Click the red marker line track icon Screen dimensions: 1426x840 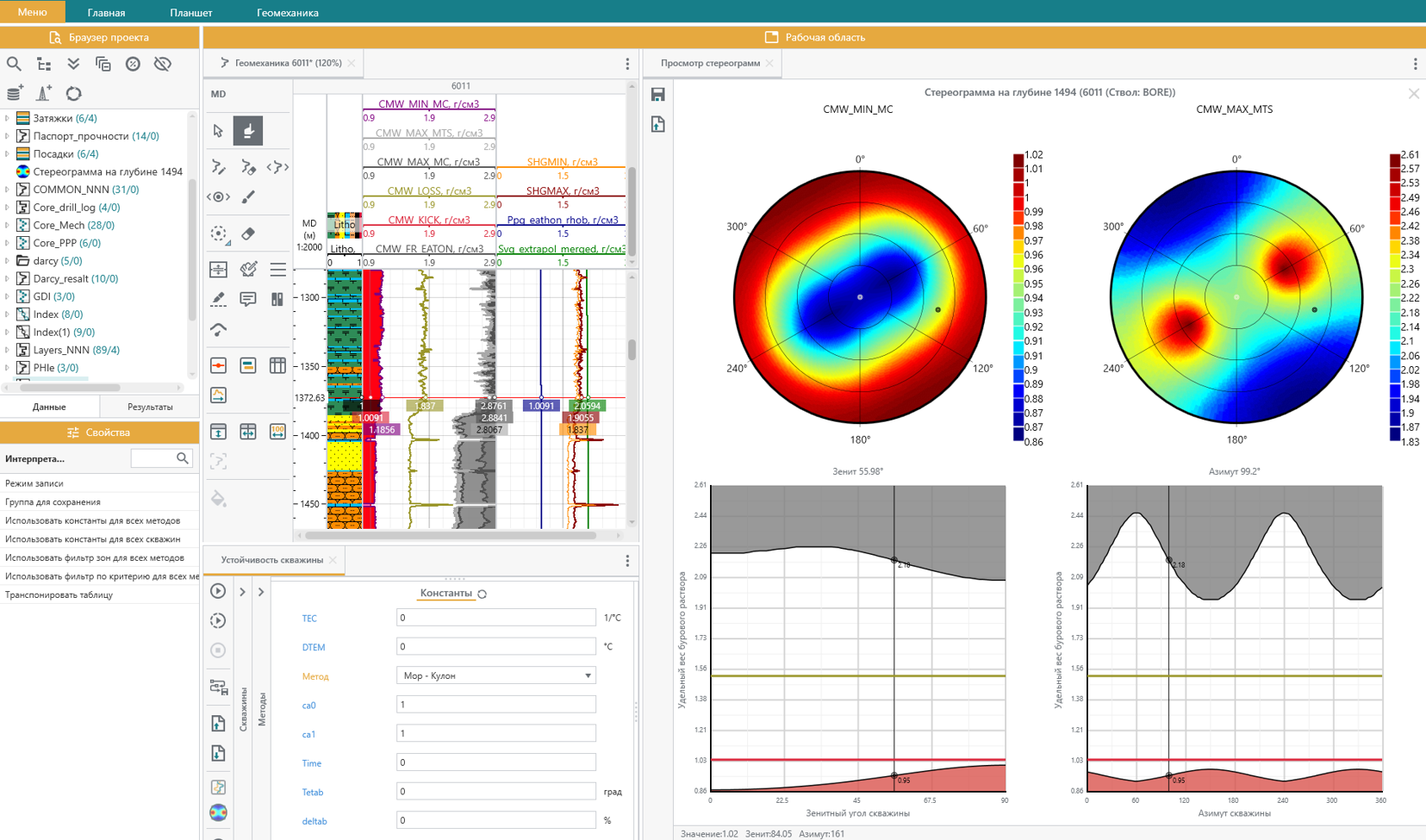(x=218, y=365)
